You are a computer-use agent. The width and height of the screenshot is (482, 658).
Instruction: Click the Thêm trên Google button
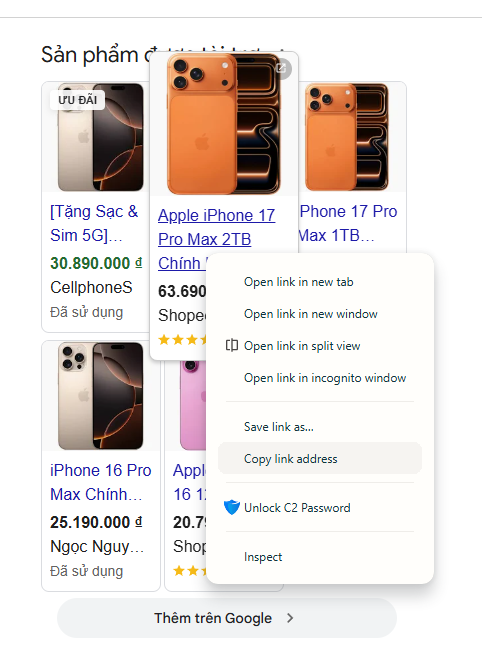coord(227,618)
